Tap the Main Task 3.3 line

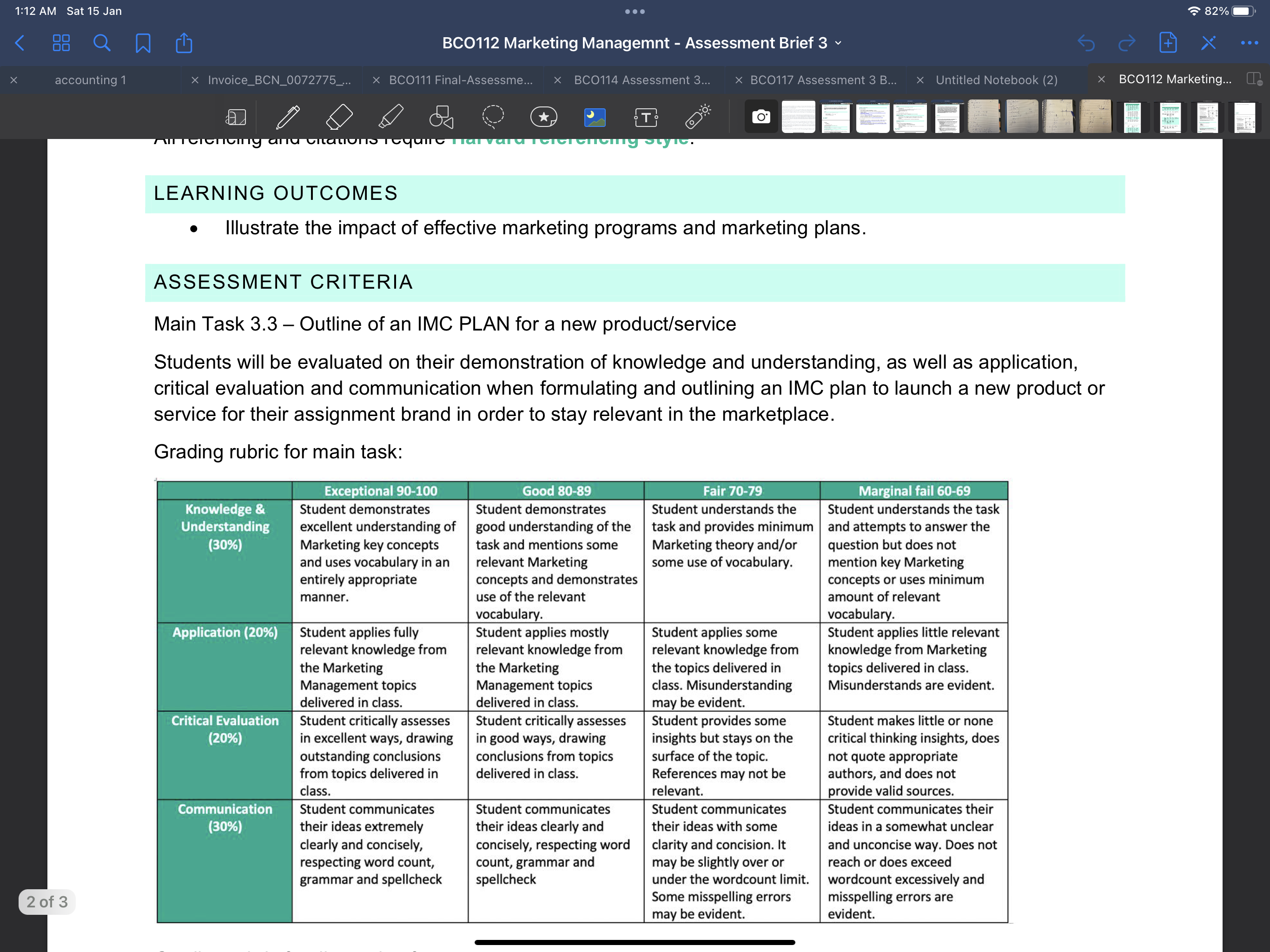[445, 324]
